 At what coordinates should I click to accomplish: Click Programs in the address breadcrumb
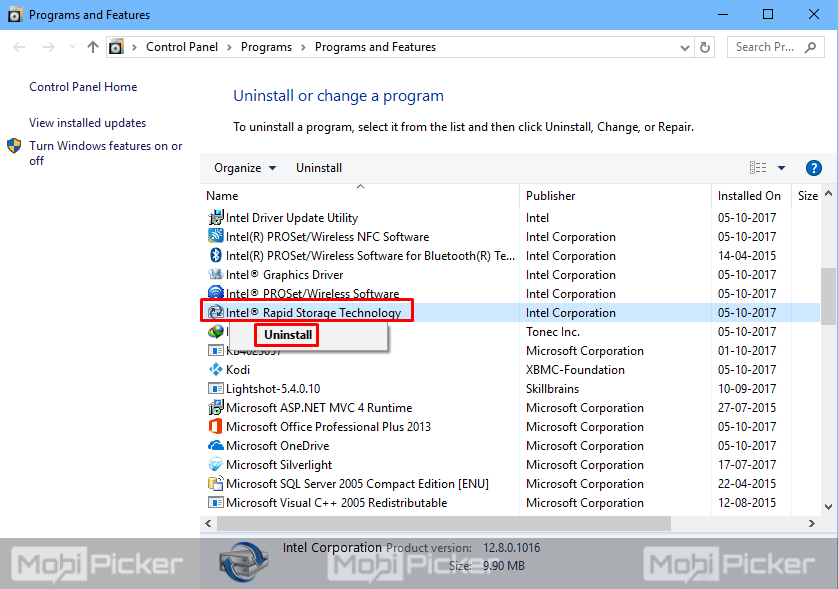(266, 47)
